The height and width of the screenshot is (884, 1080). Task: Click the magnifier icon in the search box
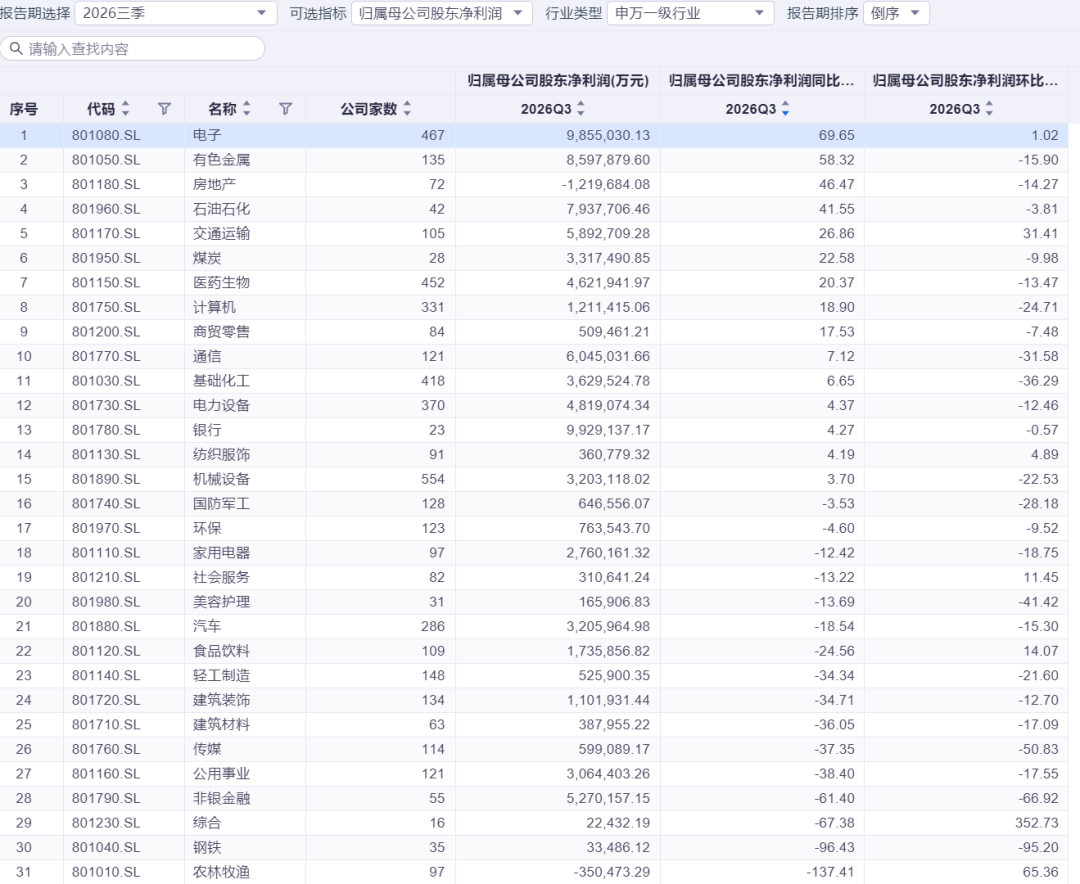[x=16, y=49]
